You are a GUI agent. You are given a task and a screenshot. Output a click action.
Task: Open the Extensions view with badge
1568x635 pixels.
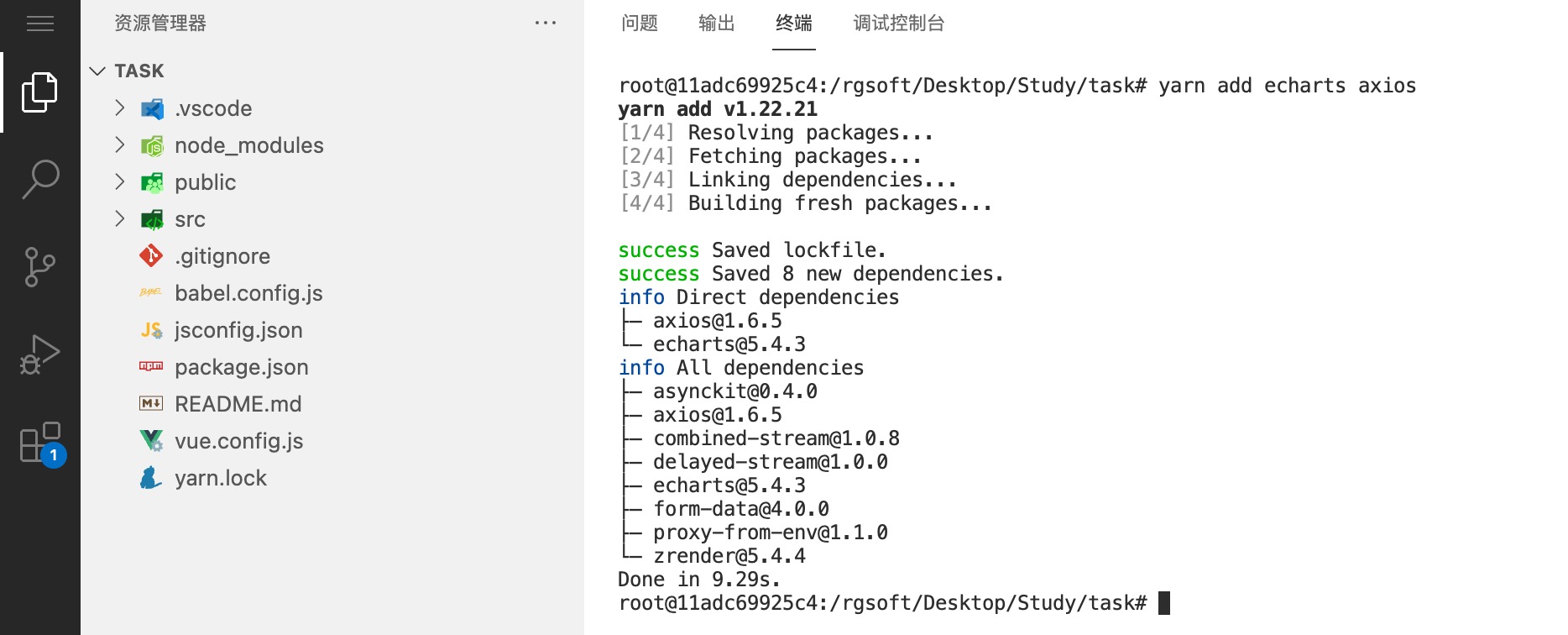(39, 443)
